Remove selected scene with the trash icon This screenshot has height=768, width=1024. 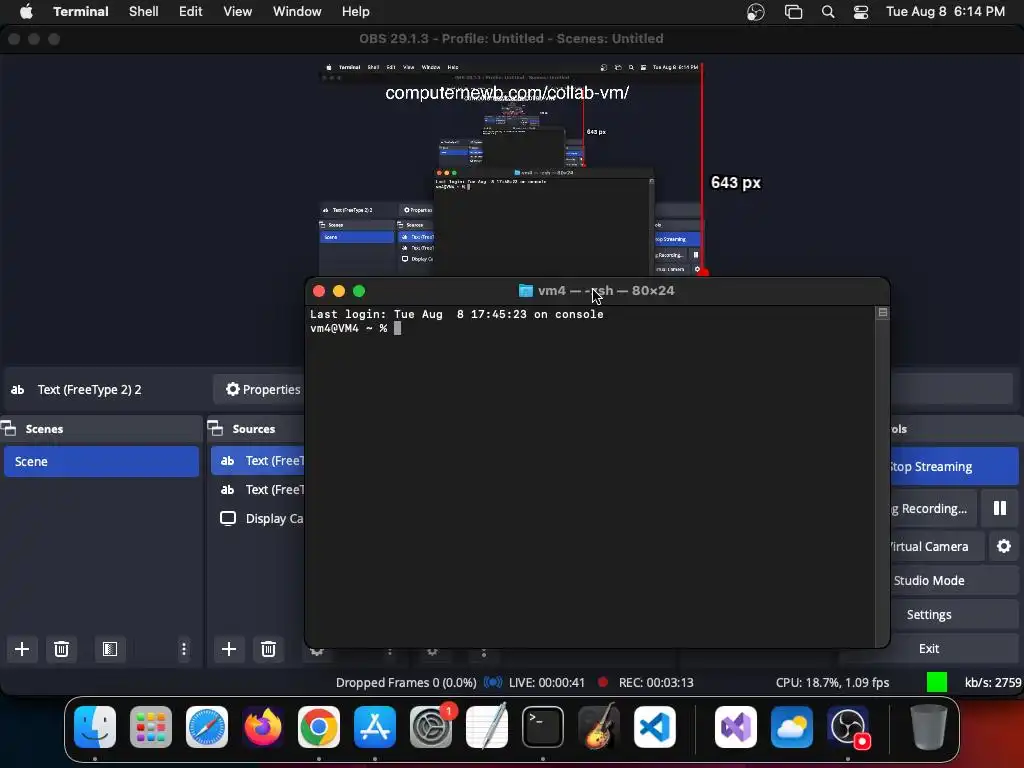coord(61,649)
